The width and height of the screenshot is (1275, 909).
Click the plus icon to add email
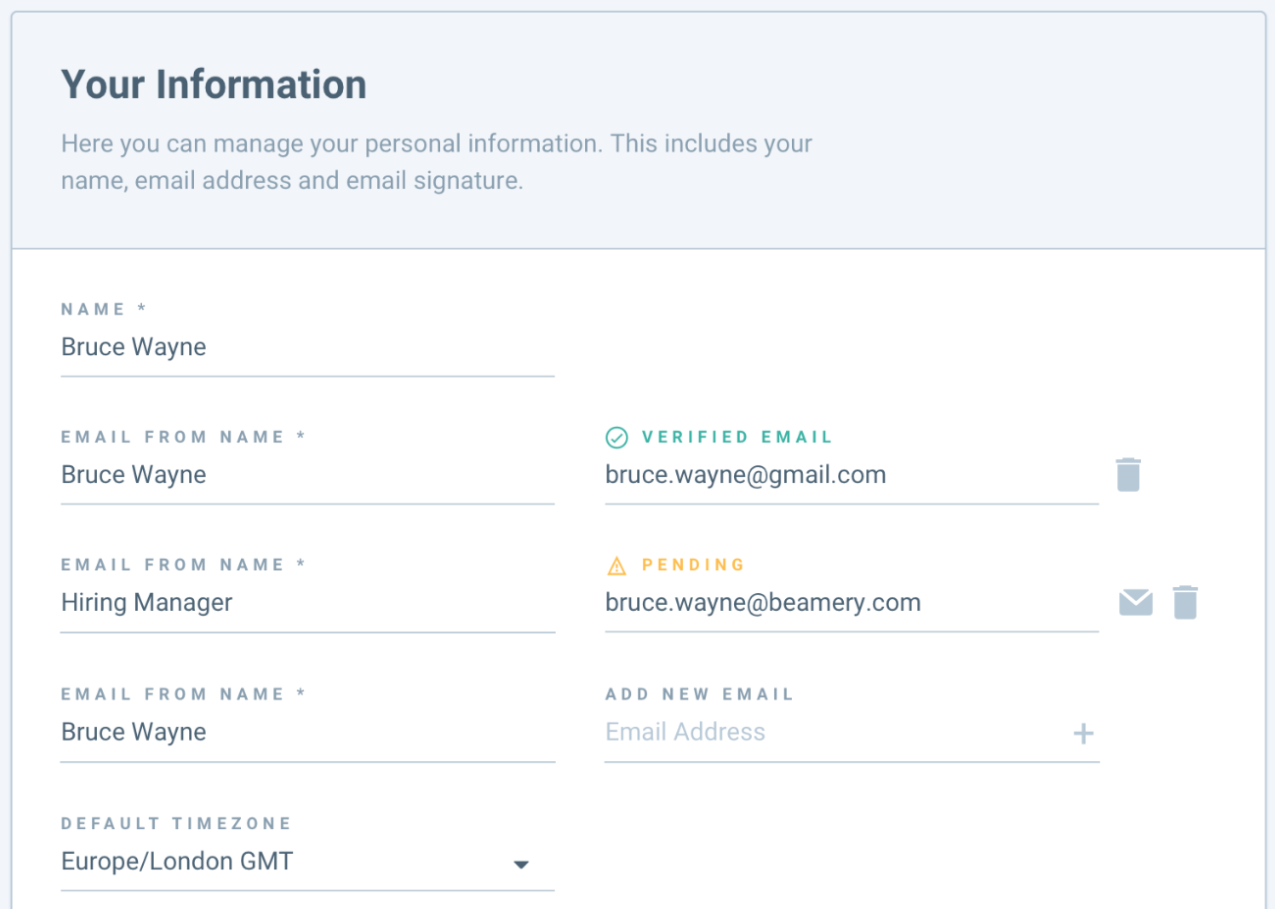[1083, 733]
